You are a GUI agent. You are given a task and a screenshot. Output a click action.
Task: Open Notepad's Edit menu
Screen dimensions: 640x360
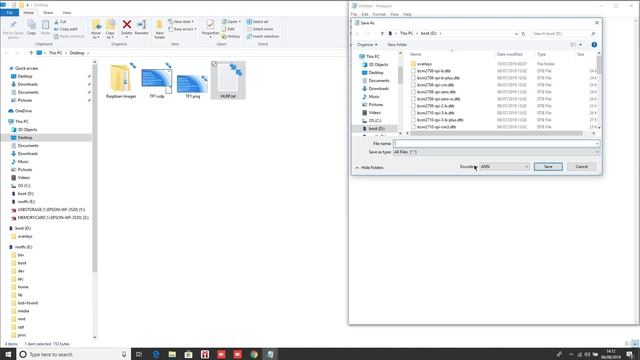[x=364, y=14]
